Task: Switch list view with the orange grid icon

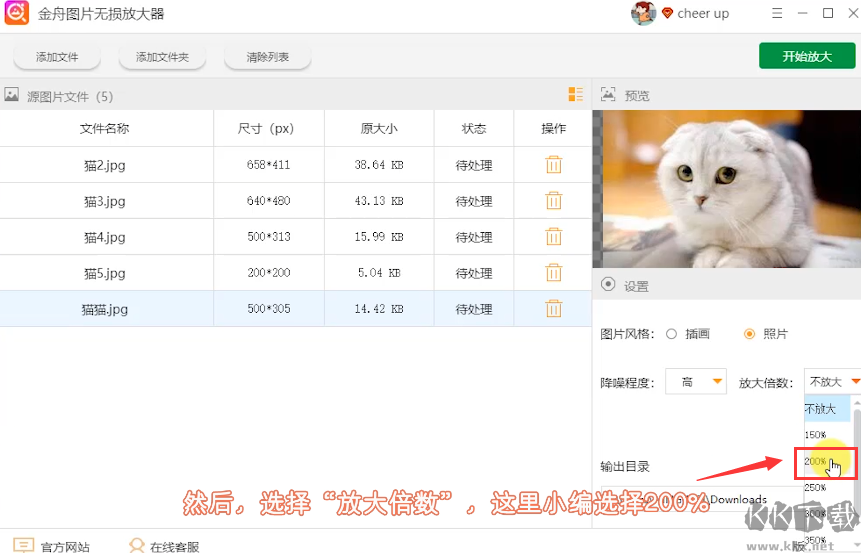Action: tap(575, 94)
